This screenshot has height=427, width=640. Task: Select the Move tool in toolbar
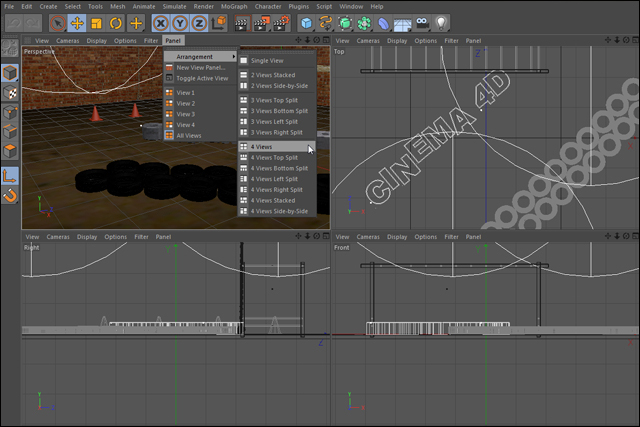pyautogui.click(x=76, y=22)
